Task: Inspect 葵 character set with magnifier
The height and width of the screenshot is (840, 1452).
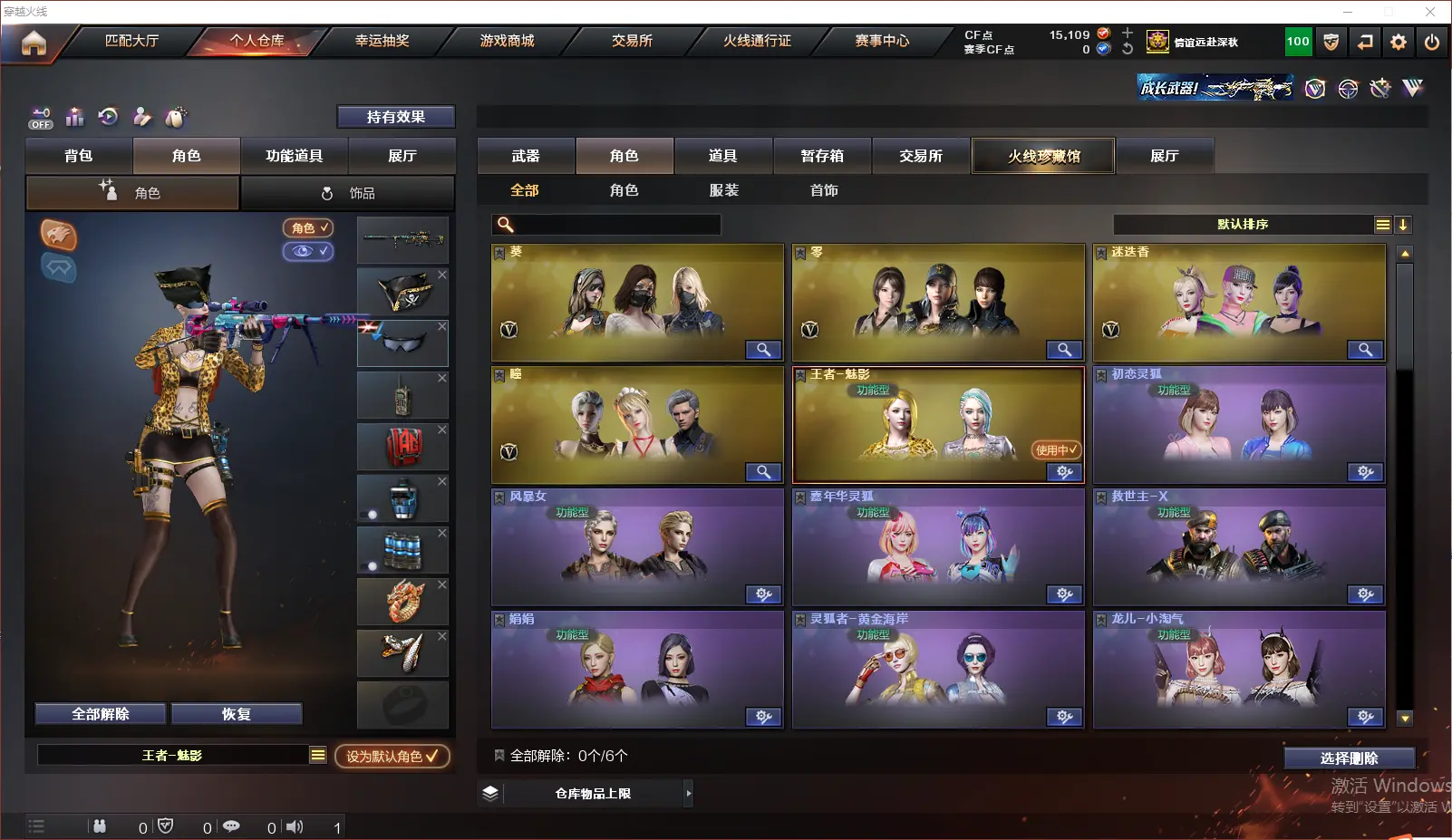Action: [763, 350]
